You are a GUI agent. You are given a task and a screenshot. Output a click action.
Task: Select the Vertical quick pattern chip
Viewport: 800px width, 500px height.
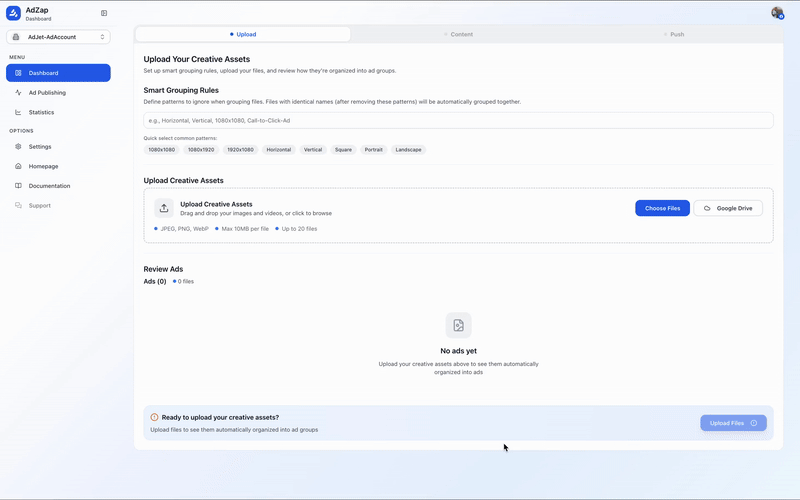point(313,150)
